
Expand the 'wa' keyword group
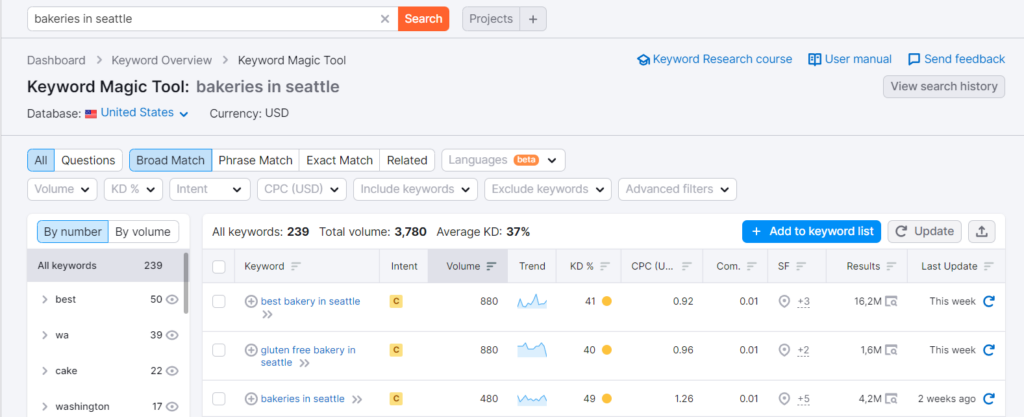pyautogui.click(x=45, y=335)
